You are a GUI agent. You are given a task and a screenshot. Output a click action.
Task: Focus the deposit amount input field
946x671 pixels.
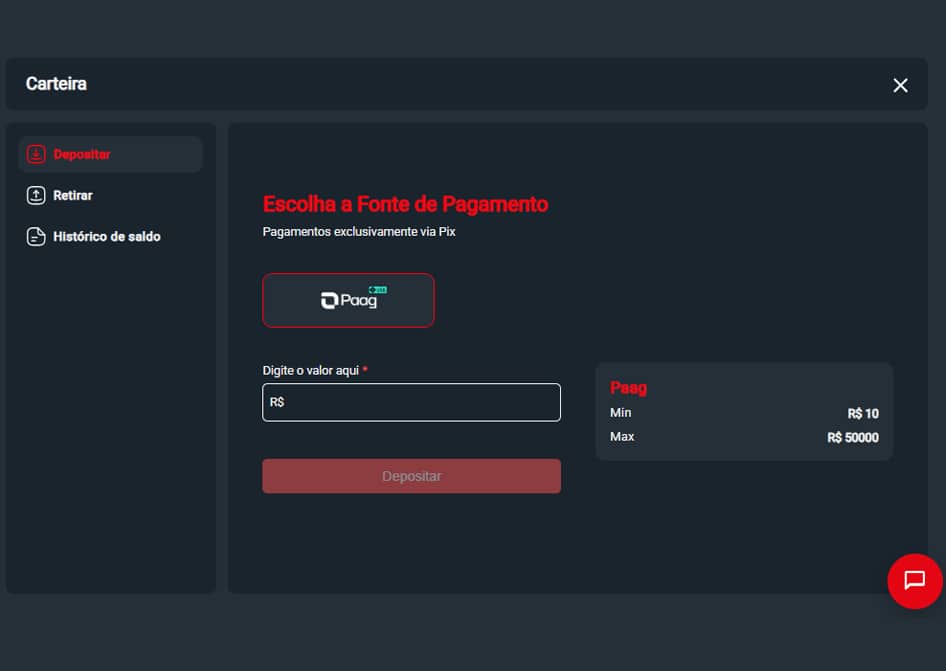pos(420,402)
